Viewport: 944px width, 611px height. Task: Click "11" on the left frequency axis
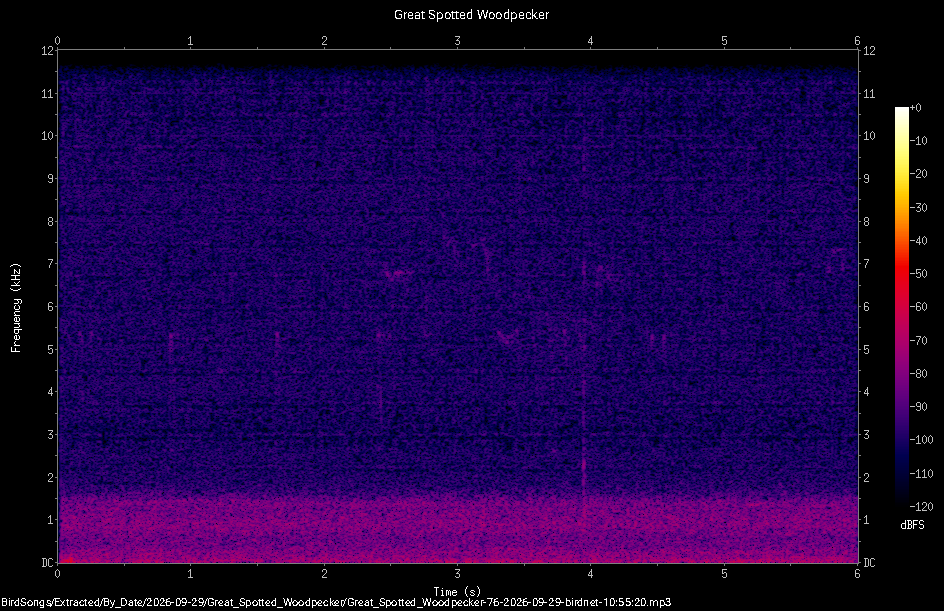48,93
